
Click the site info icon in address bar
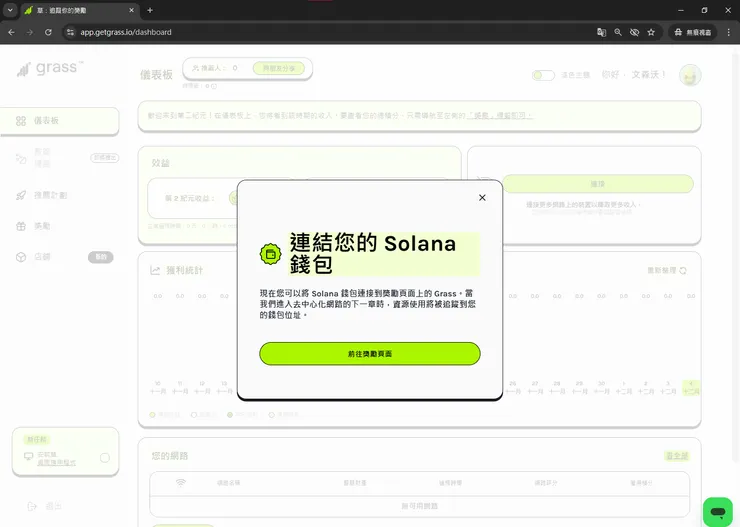70,32
